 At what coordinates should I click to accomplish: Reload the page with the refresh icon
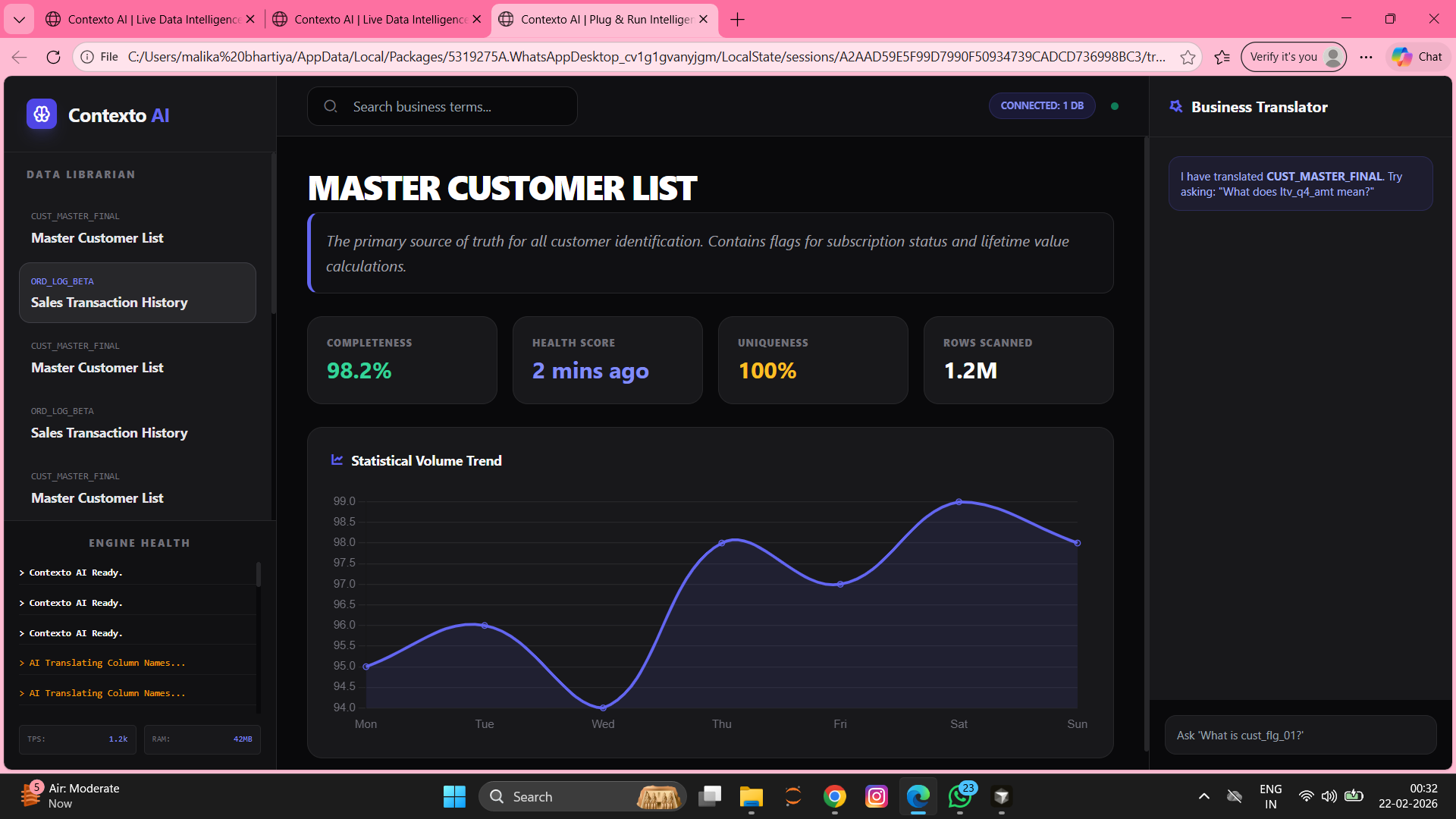[53, 57]
